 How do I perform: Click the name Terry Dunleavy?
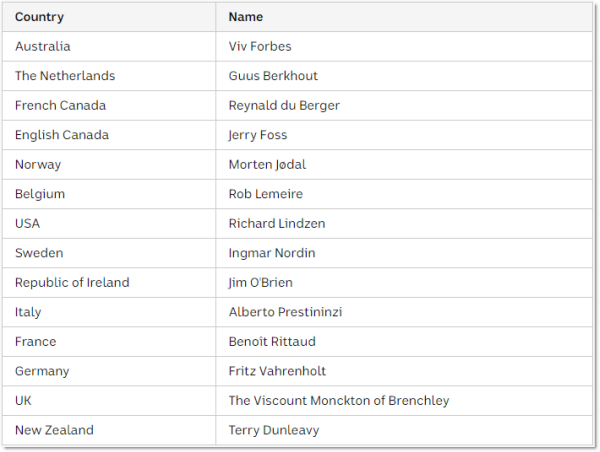274,430
